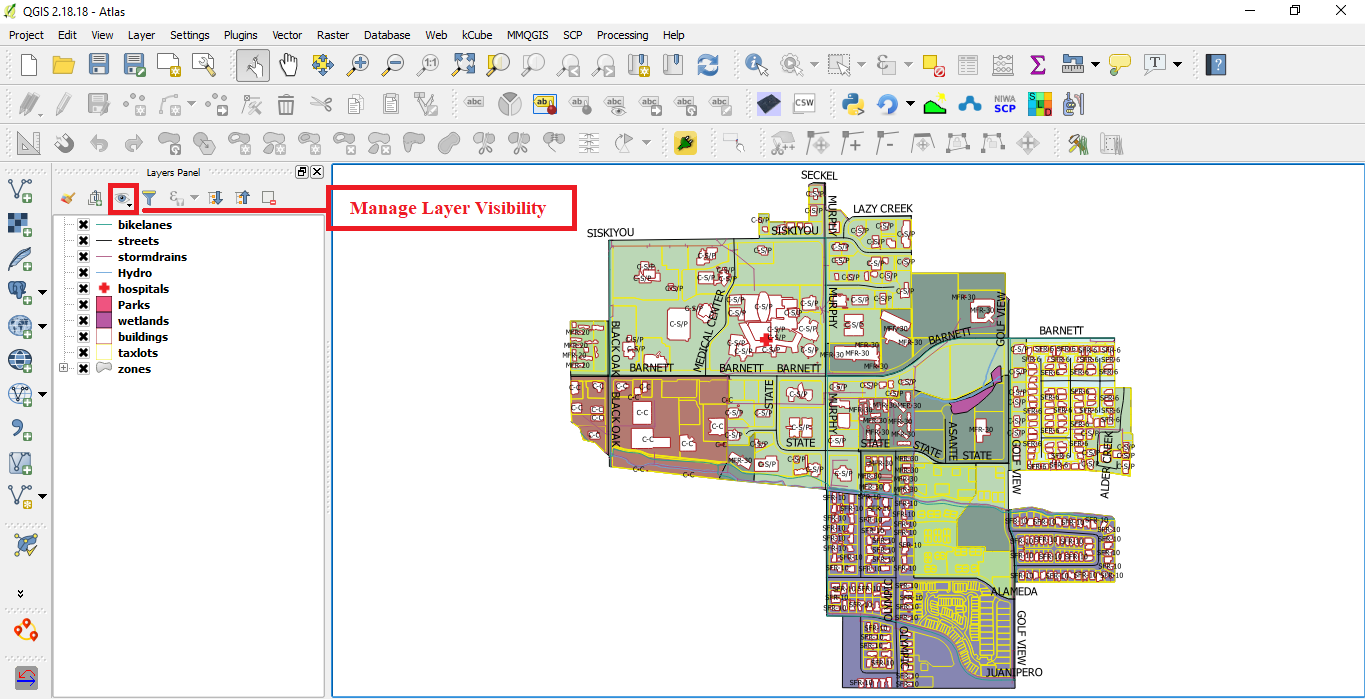Screen dimensions: 1365x699
Task: Click the red hospital cross on the map
Action: 767,341
